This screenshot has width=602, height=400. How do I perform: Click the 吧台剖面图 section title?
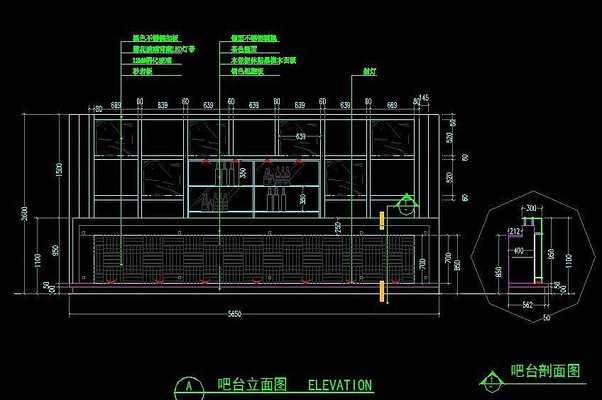tap(545, 371)
